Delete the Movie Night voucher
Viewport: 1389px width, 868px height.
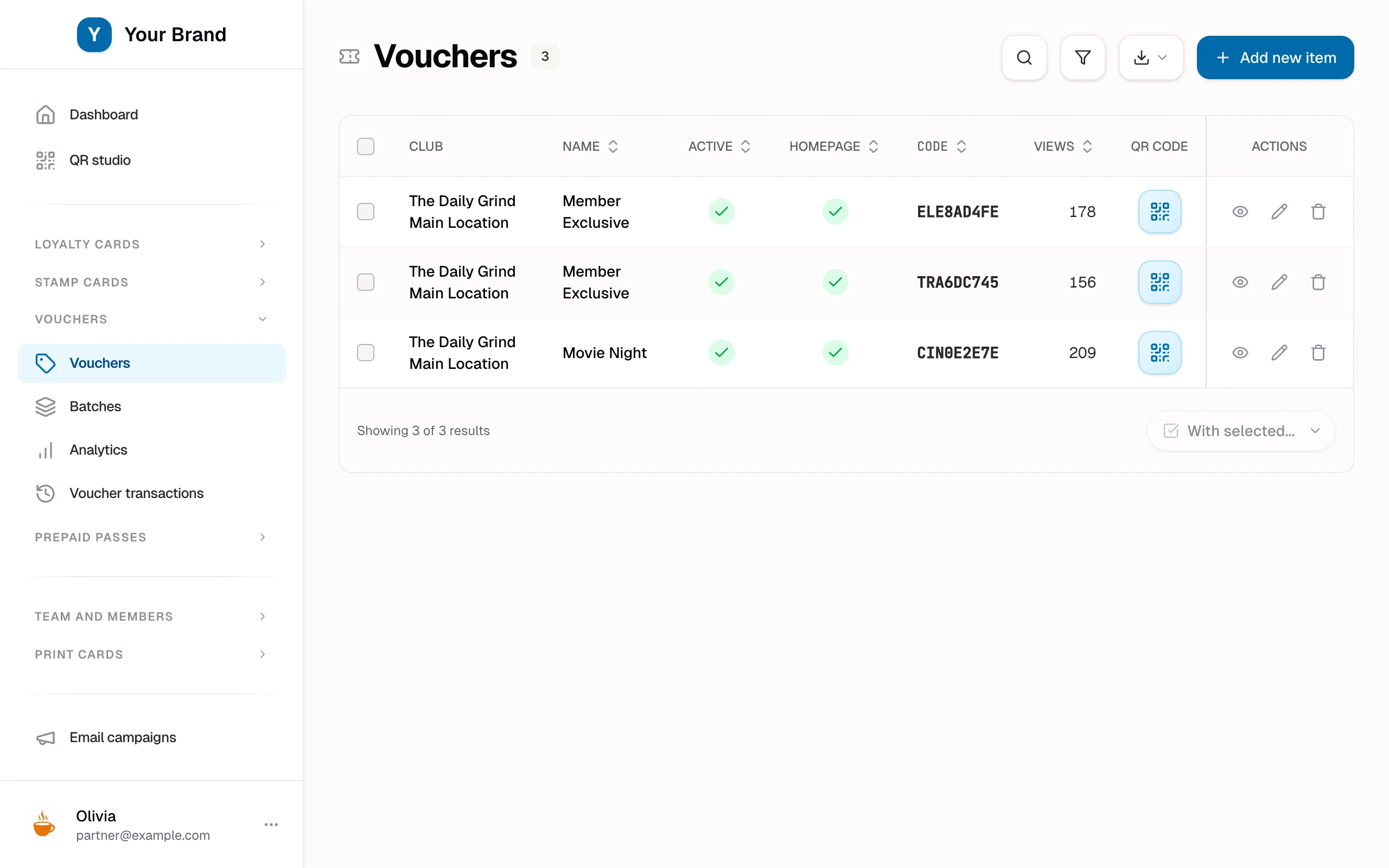pyautogui.click(x=1318, y=353)
